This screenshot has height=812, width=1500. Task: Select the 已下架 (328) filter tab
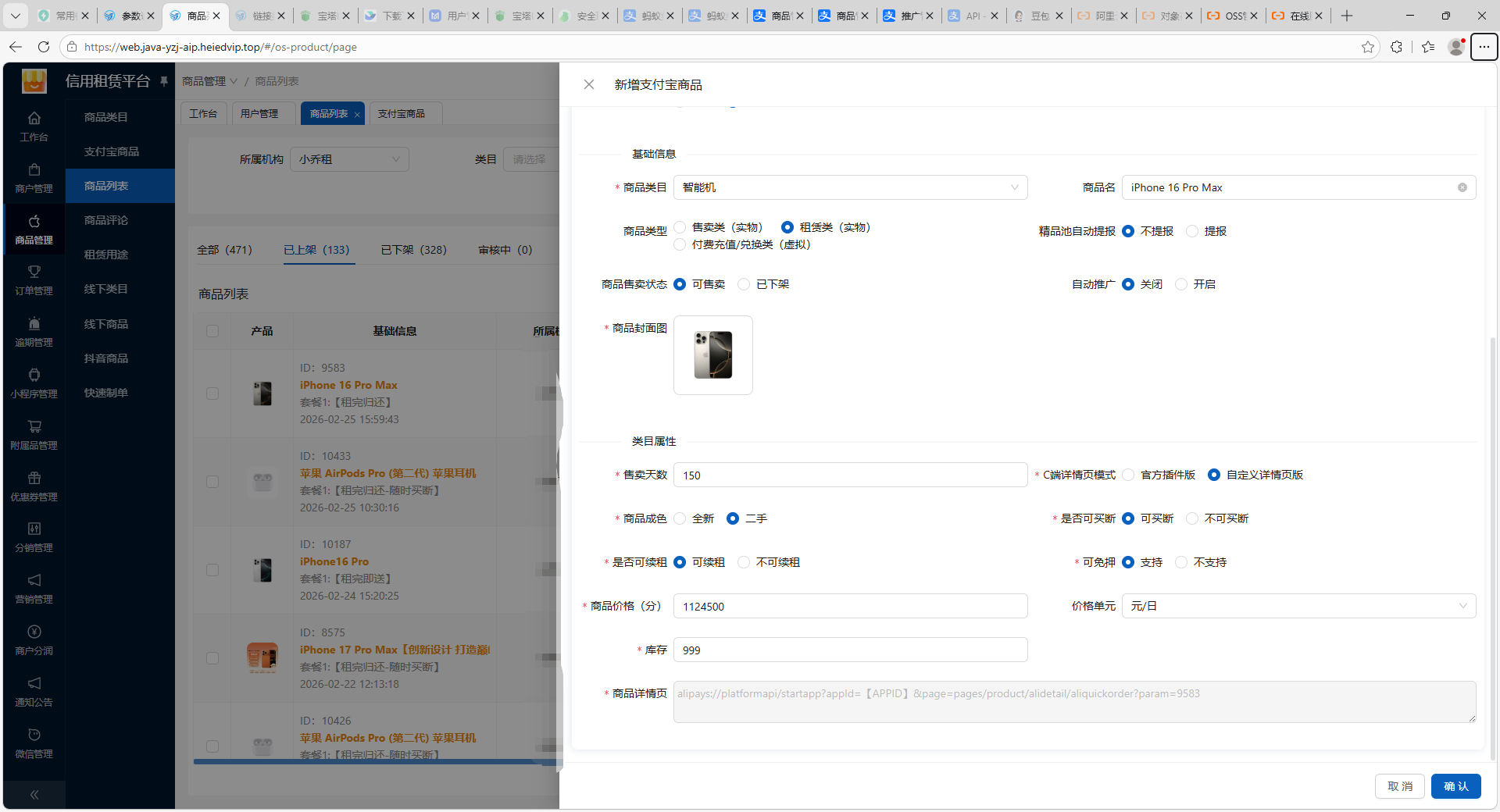point(413,250)
